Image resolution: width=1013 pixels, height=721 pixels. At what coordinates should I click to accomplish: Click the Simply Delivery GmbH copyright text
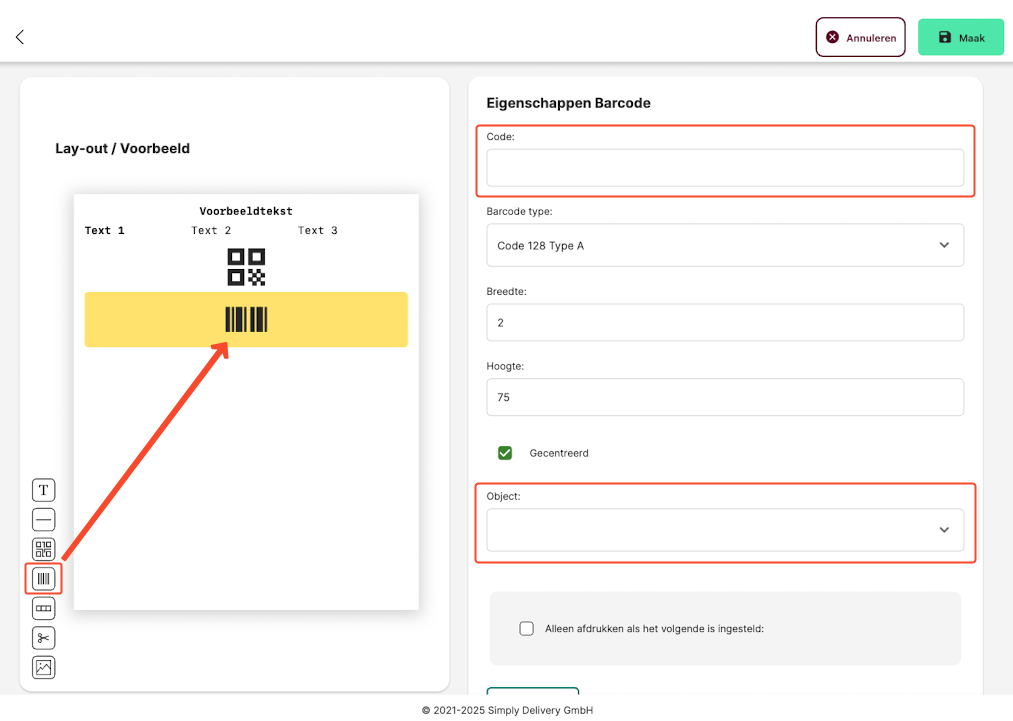click(x=507, y=710)
